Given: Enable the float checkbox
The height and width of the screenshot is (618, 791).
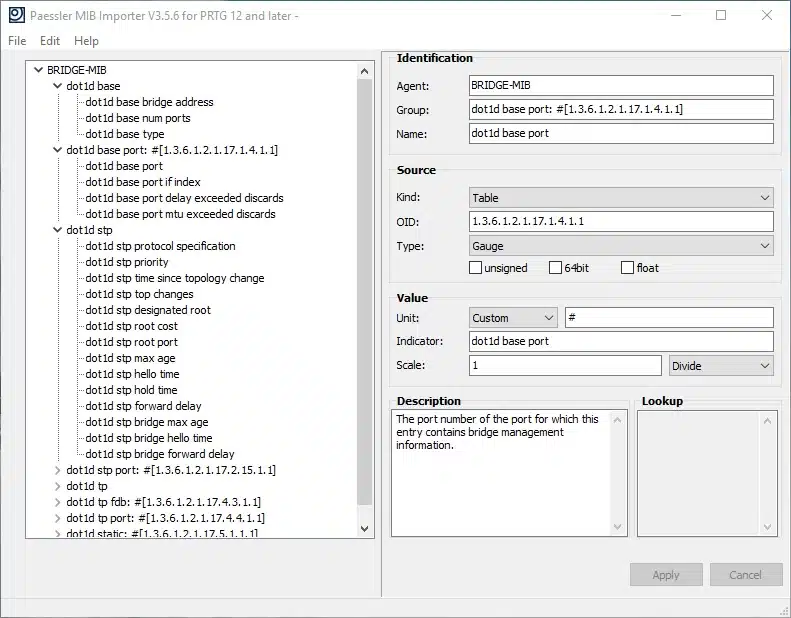Looking at the screenshot, I should [x=627, y=267].
